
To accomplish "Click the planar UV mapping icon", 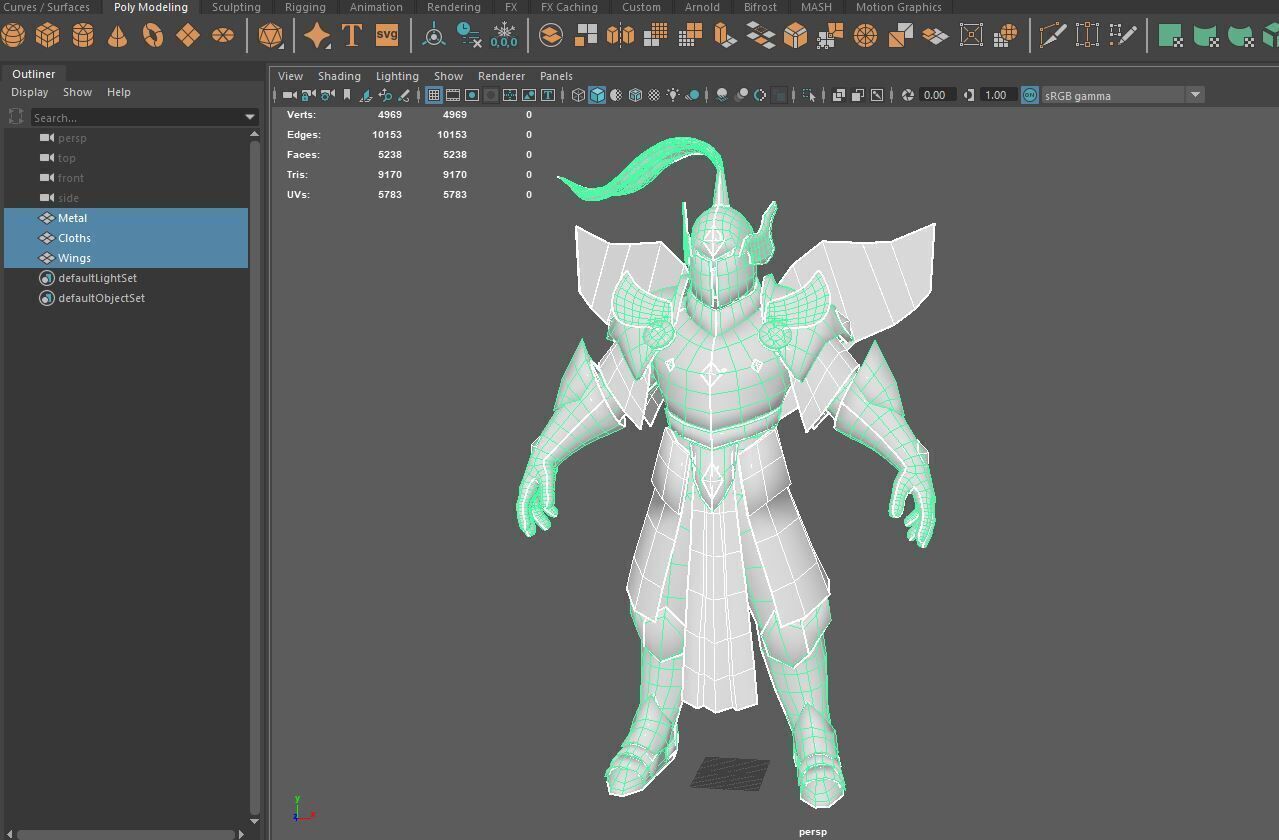I will point(1171,35).
